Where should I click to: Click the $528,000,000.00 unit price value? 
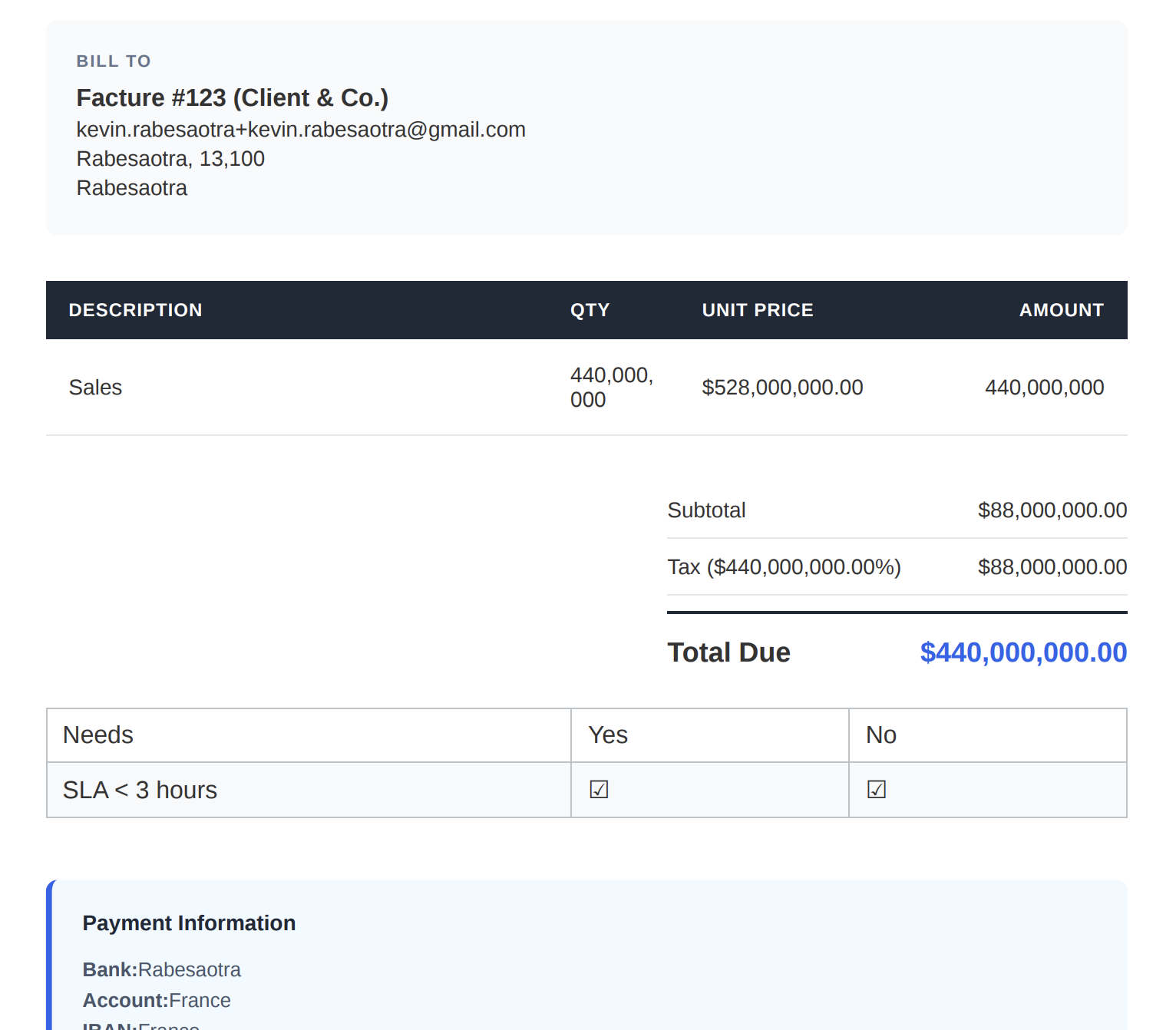click(x=782, y=388)
